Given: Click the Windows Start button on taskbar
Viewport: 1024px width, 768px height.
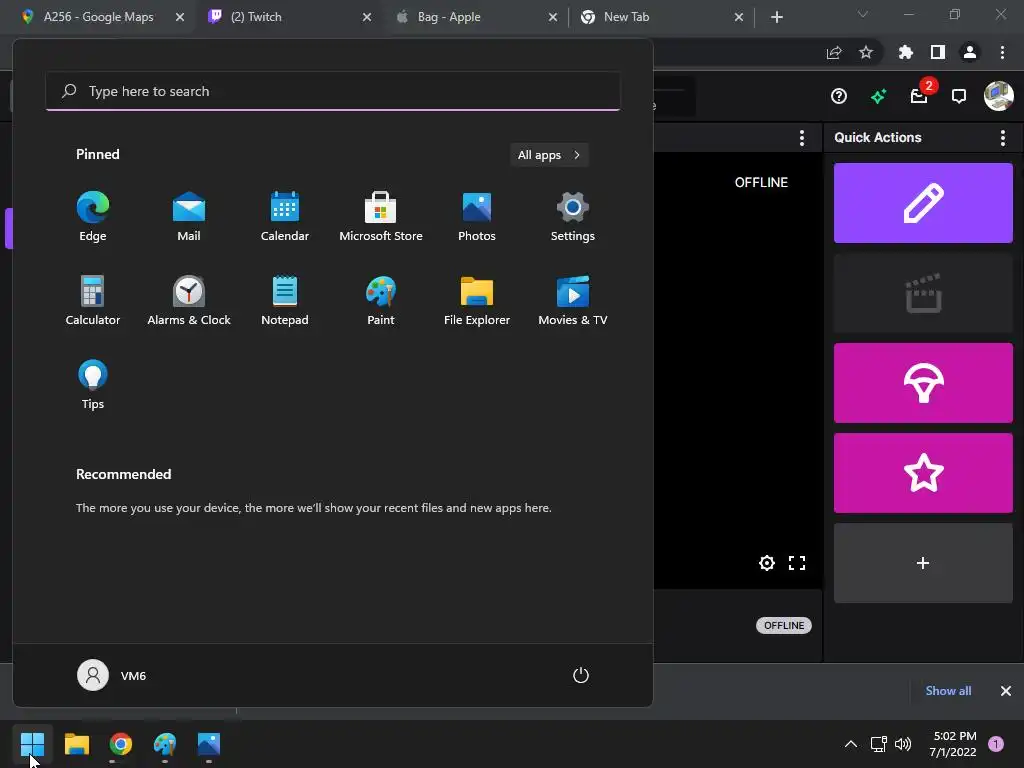Looking at the screenshot, I should click(x=32, y=744).
